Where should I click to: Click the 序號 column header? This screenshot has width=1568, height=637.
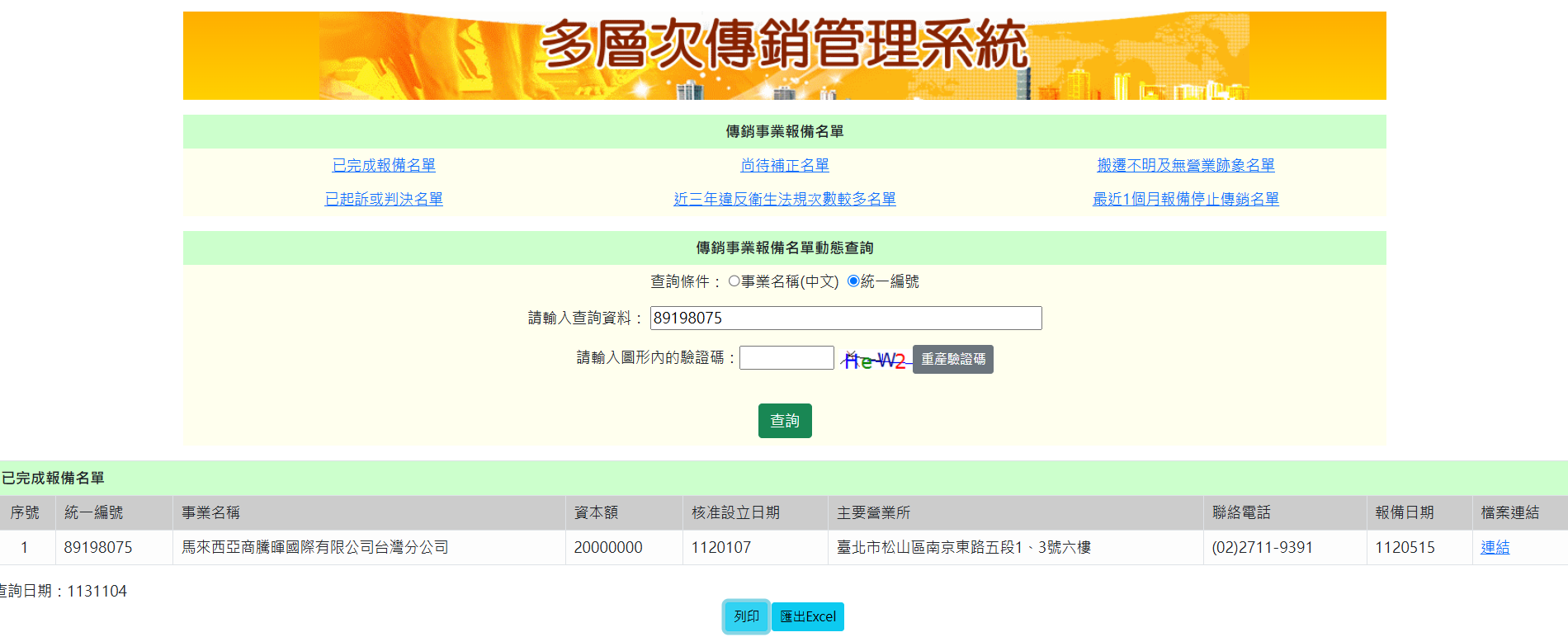click(27, 512)
